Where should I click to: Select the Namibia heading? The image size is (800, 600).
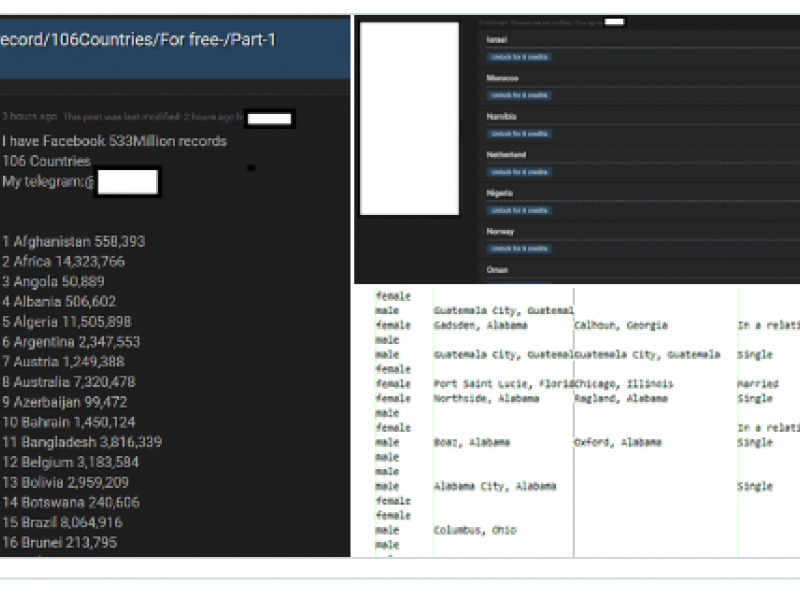[502, 116]
